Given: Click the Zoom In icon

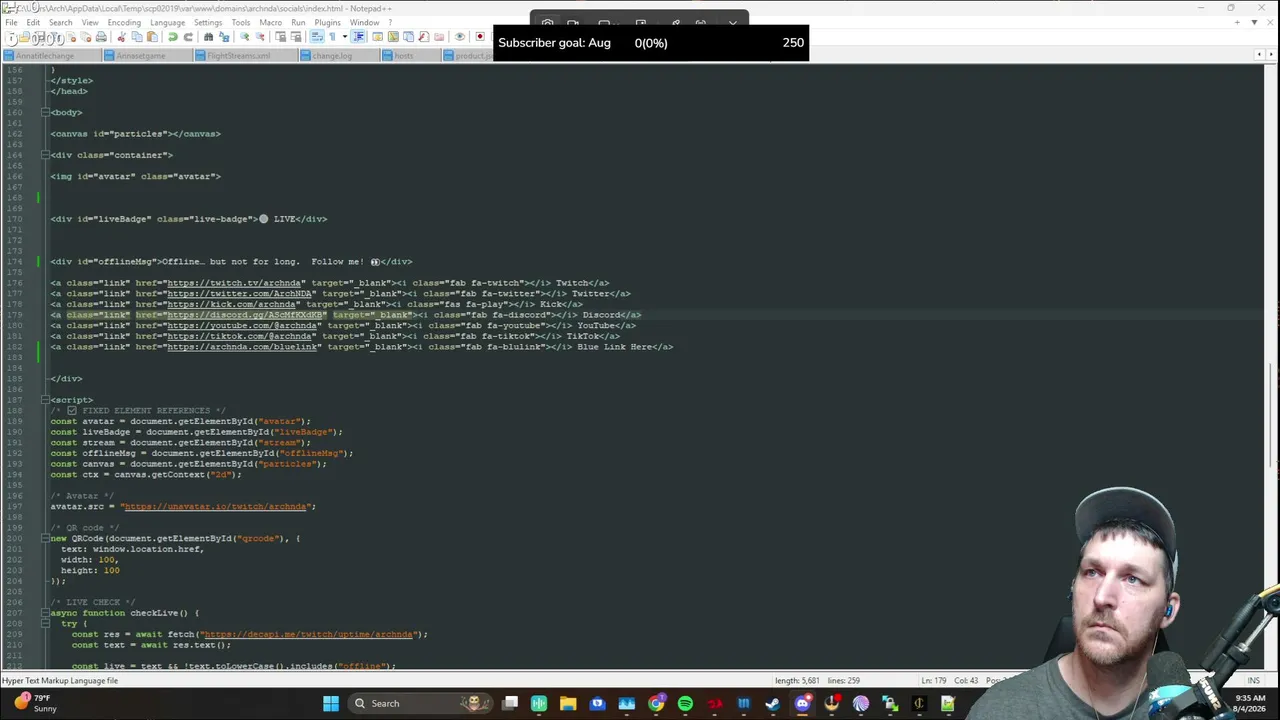Looking at the screenshot, I should tap(244, 37).
